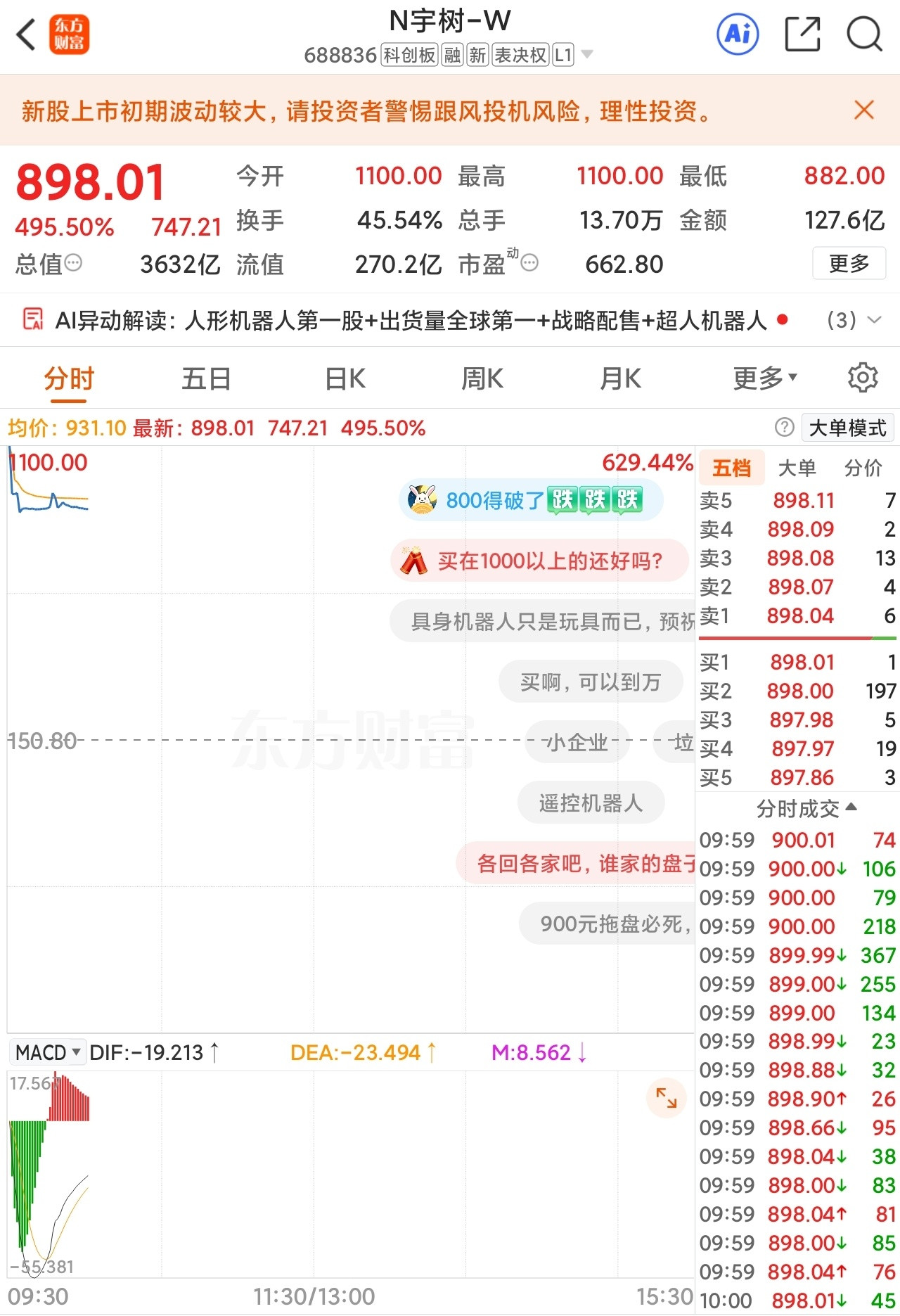
Task: Tap the share export icon
Action: pos(802,34)
